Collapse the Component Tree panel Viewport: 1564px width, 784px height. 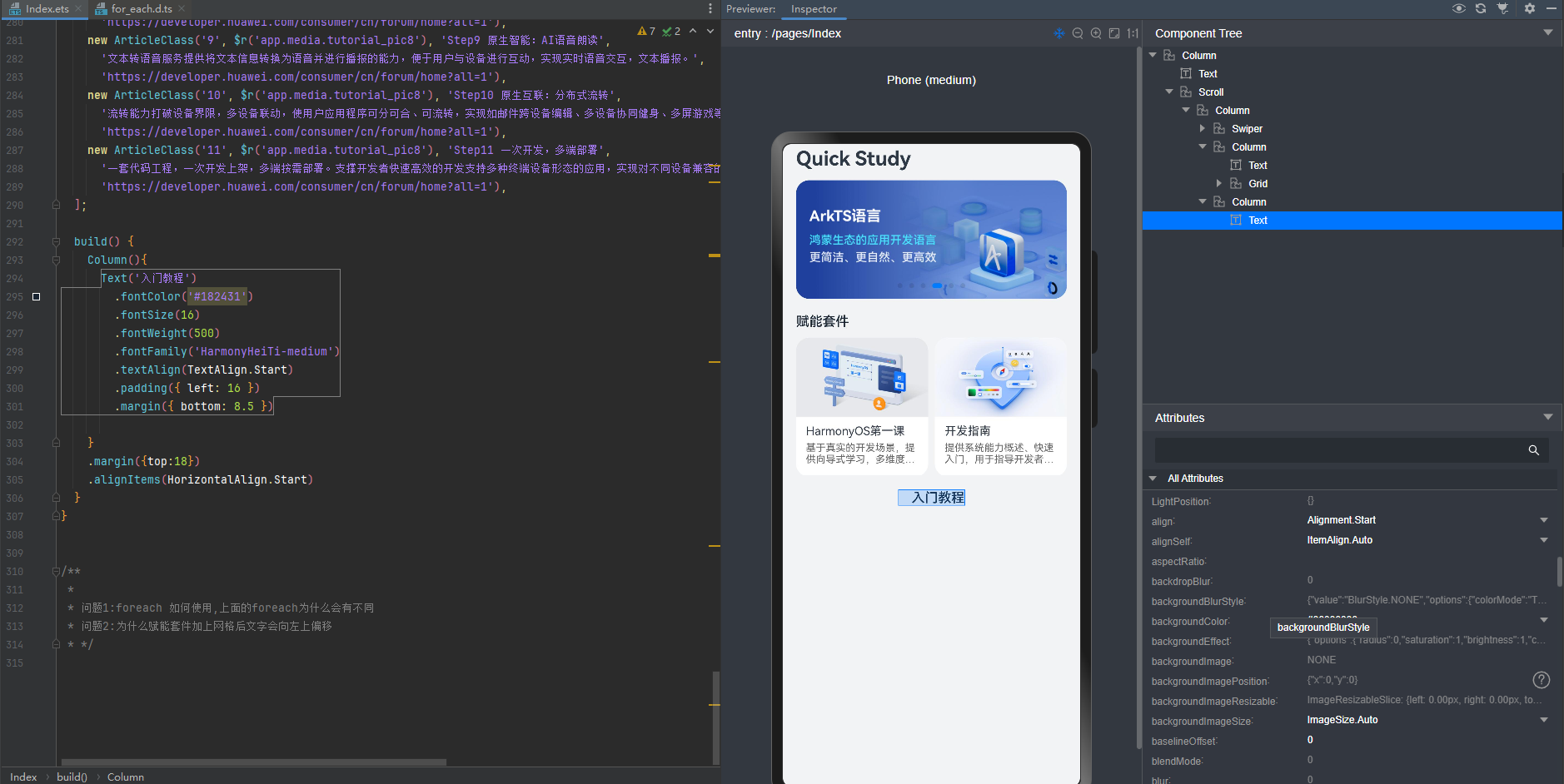point(1548,32)
